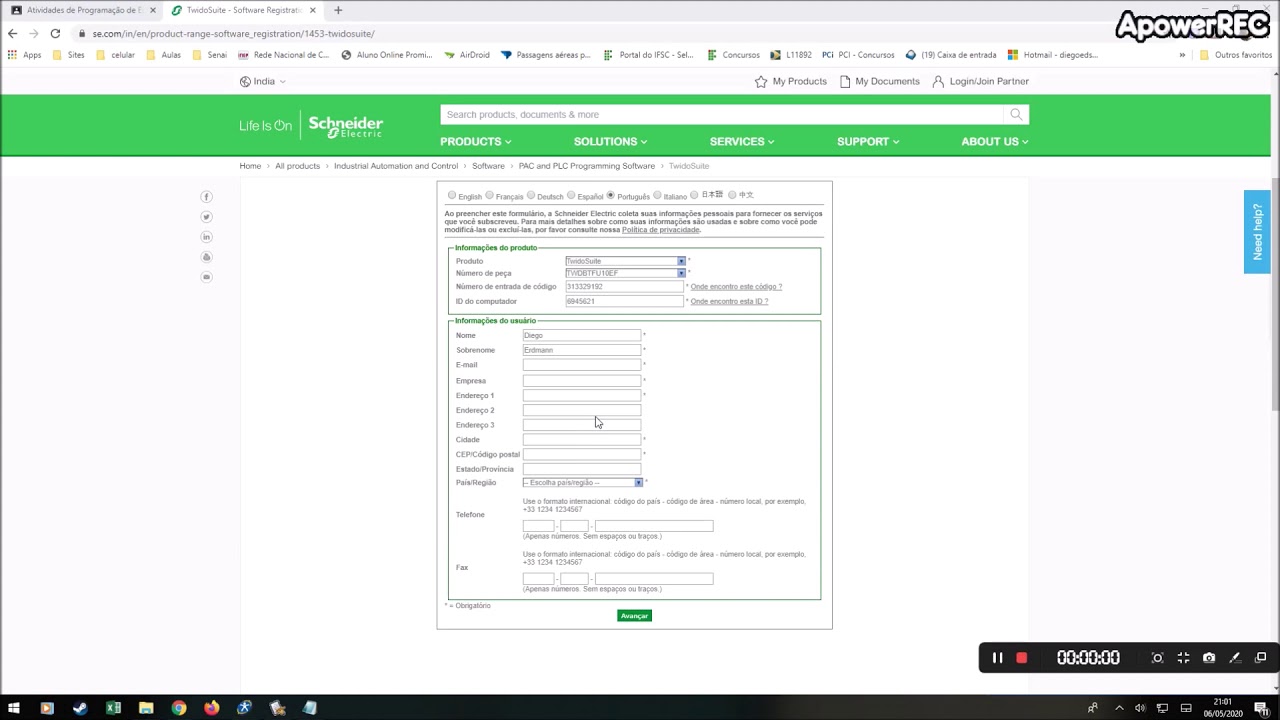The height and width of the screenshot is (720, 1280).
Task: Open the Windows Start menu
Action: click(x=14, y=708)
